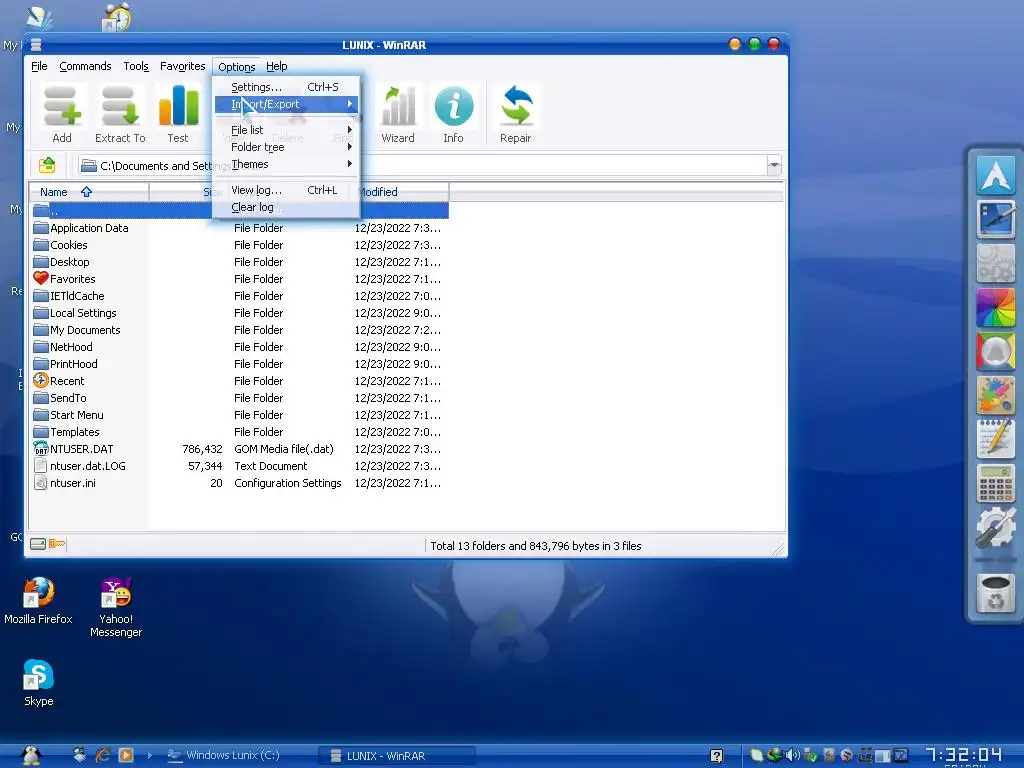Image resolution: width=1024 pixels, height=768 pixels.
Task: Open the Help menu
Action: [x=276, y=66]
